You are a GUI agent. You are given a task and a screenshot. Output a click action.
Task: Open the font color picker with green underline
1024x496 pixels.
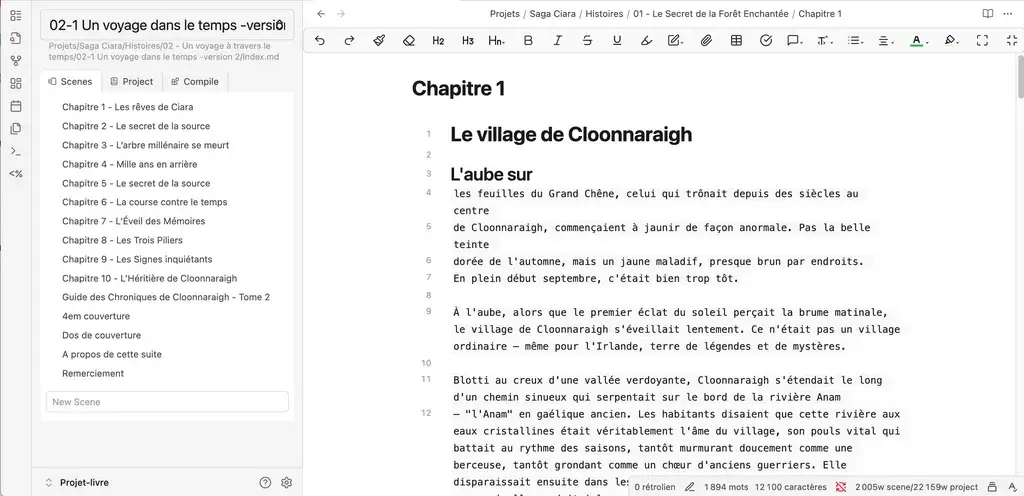(x=916, y=41)
